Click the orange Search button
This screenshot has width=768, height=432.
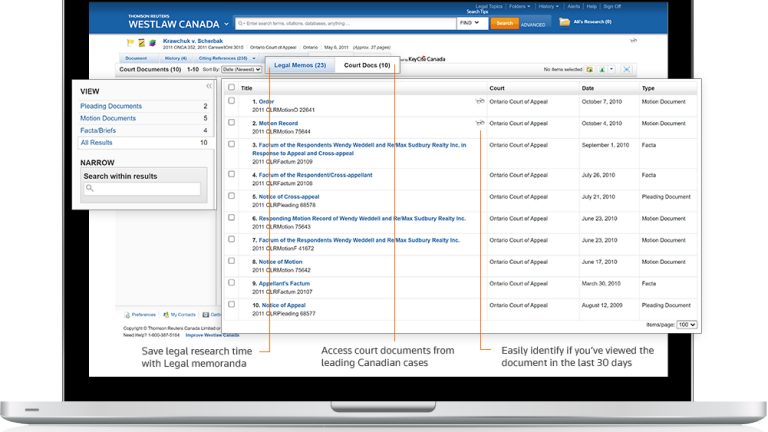click(x=504, y=23)
